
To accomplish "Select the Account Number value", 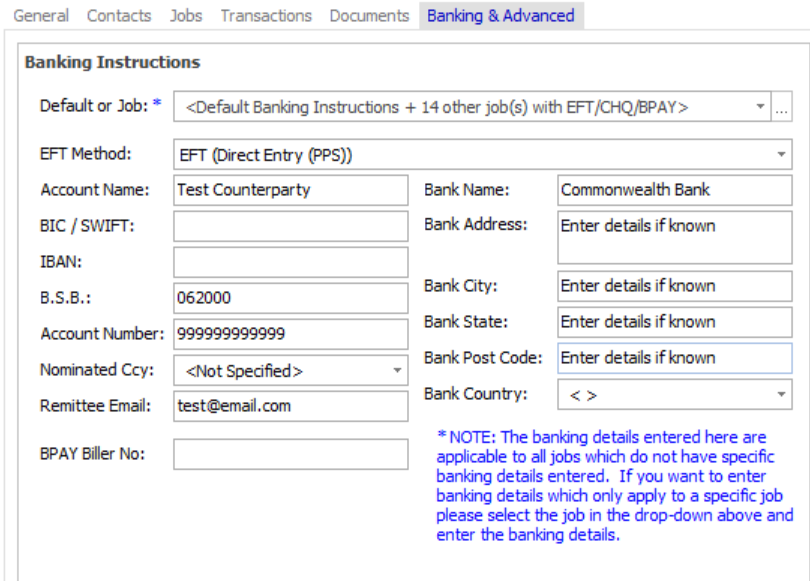I will tap(290, 334).
